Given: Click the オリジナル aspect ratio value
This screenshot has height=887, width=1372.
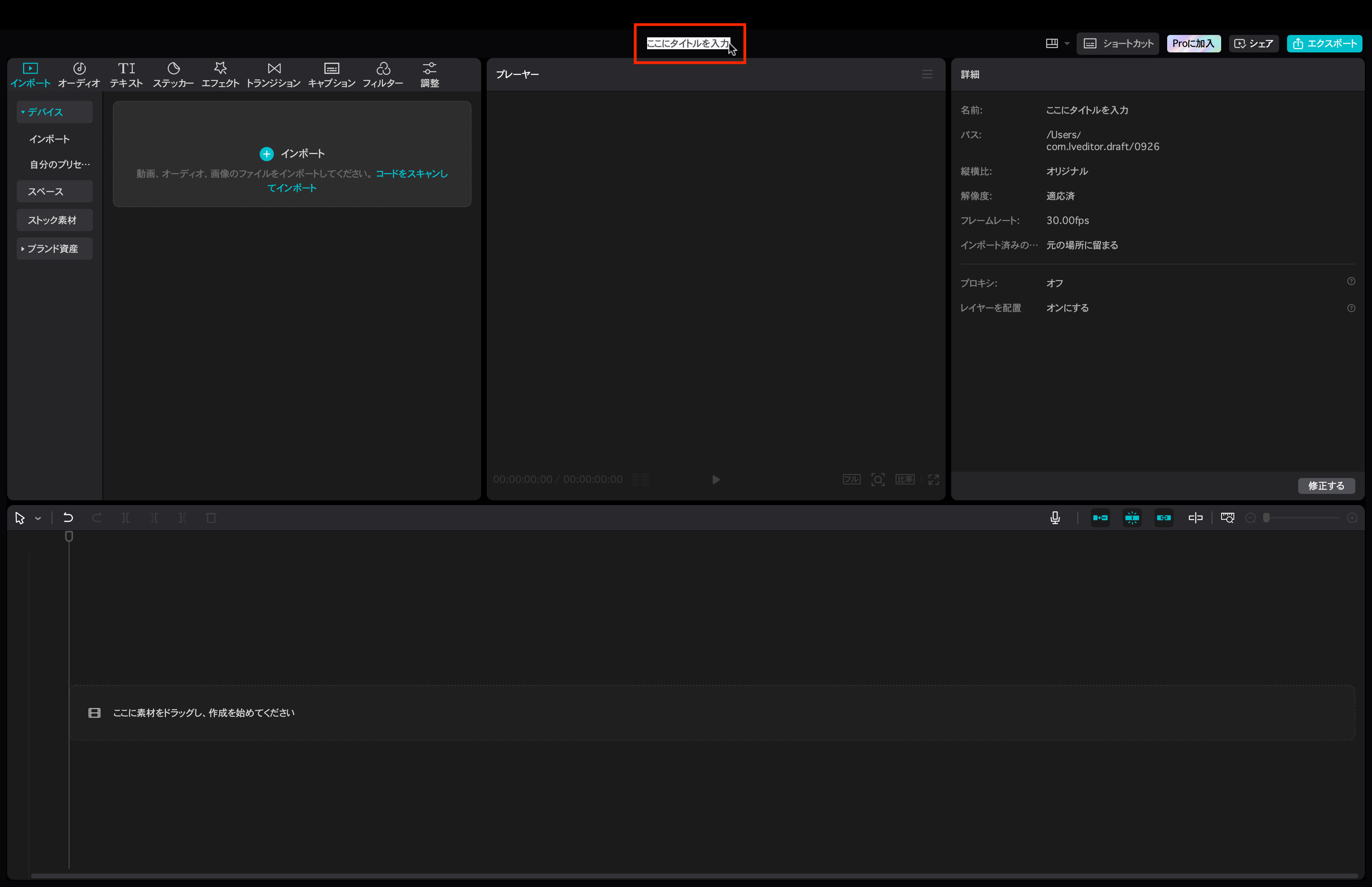Looking at the screenshot, I should (1067, 171).
